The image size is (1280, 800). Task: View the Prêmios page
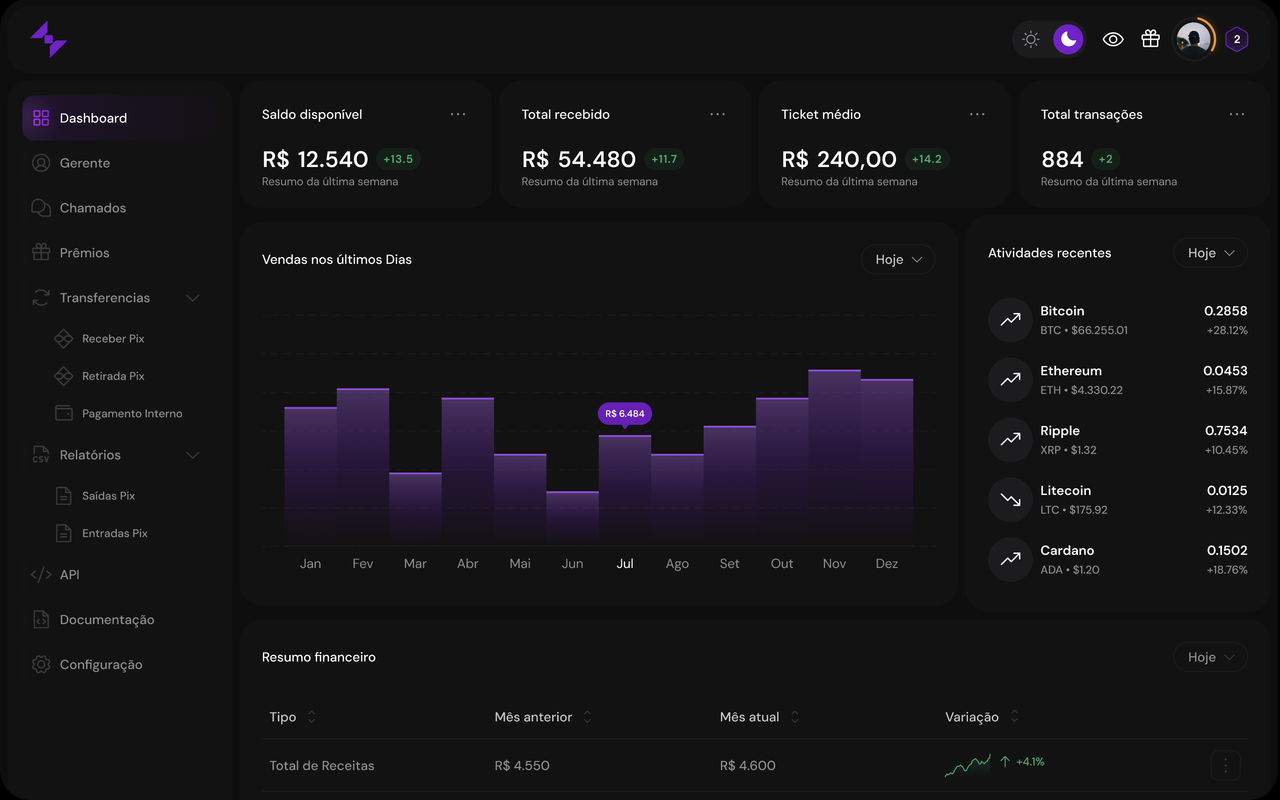tap(85, 252)
